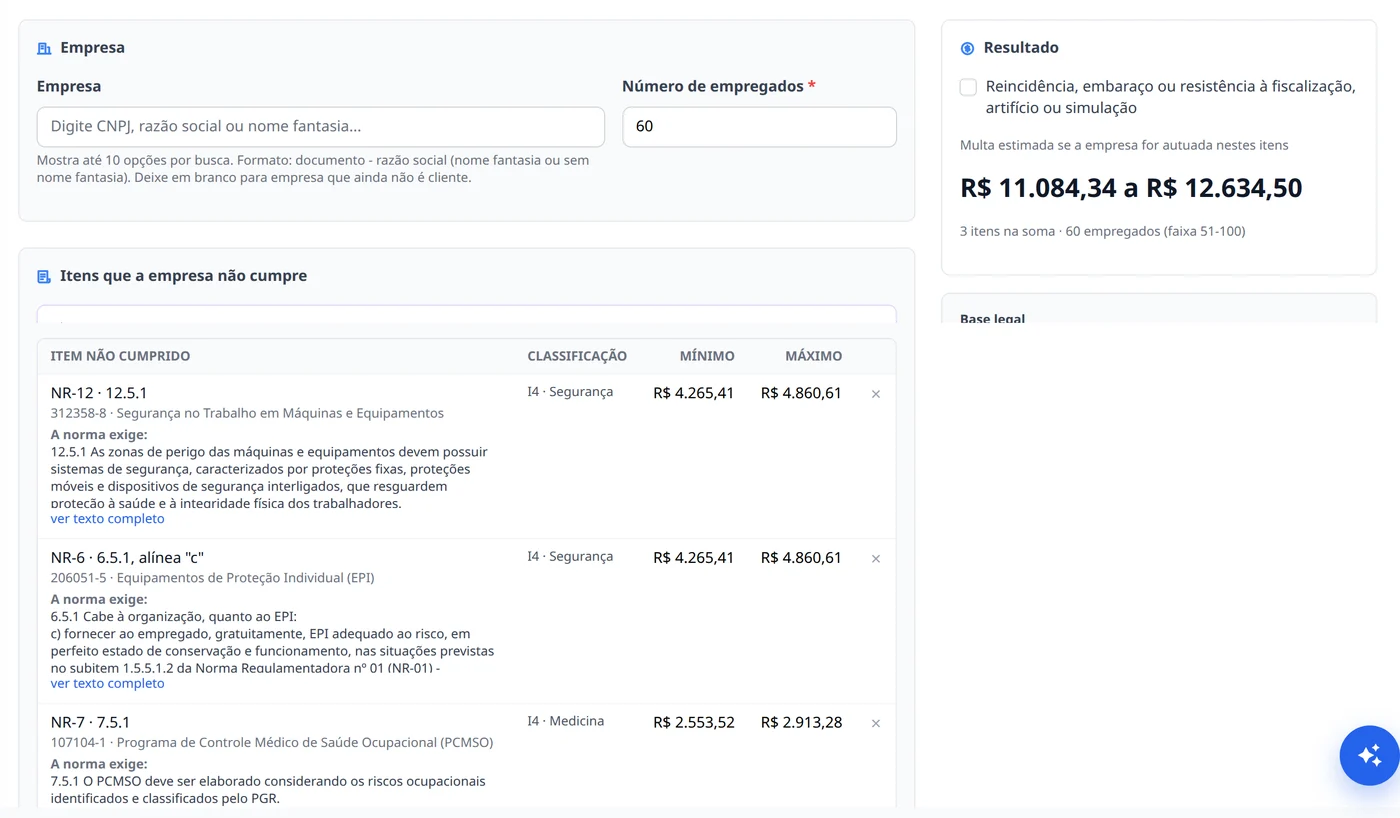The image size is (1400, 818).
Task: Click code line '312358-8 · Segurança no Trabalho'
Action: pyautogui.click(x=247, y=413)
